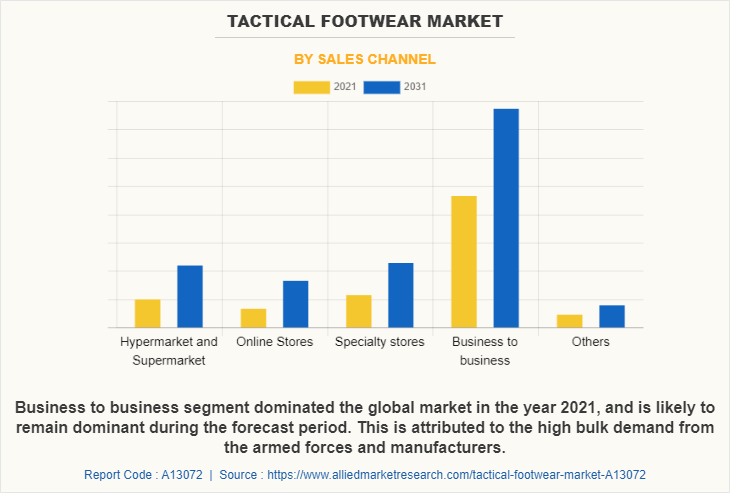Viewport: 730px width, 493px height.
Task: Select Others 2021 yellow bar
Action: pyautogui.click(x=570, y=321)
